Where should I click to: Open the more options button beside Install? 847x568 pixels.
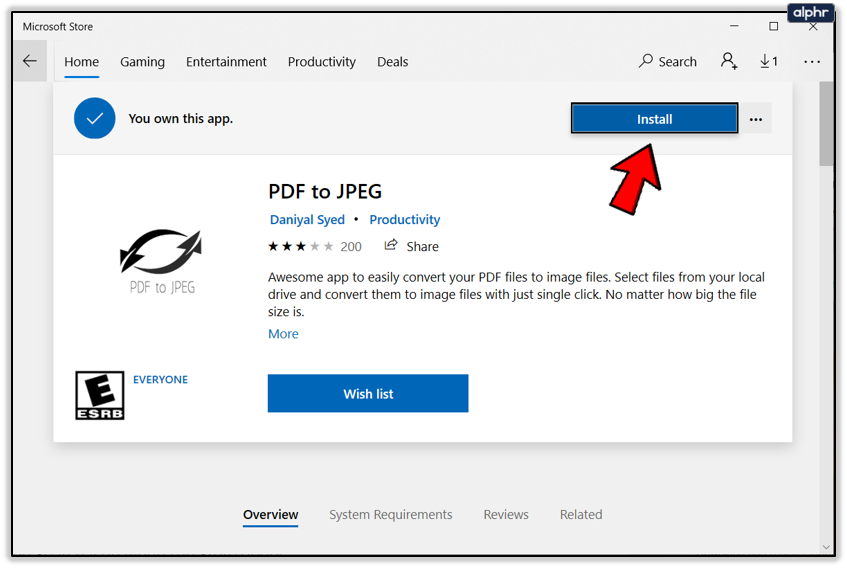[756, 119]
